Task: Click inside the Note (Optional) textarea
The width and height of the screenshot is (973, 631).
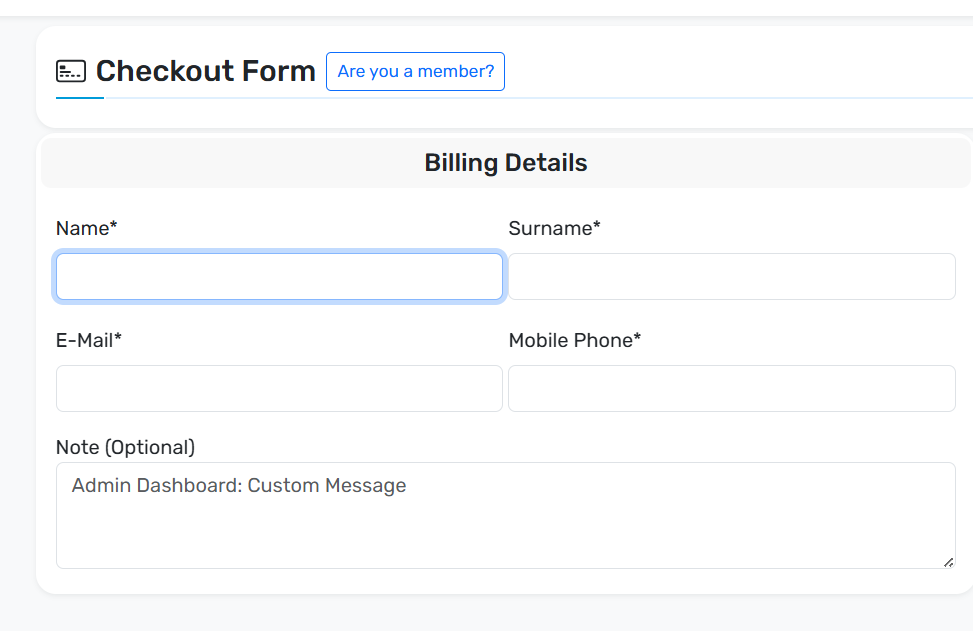Action: (x=506, y=516)
